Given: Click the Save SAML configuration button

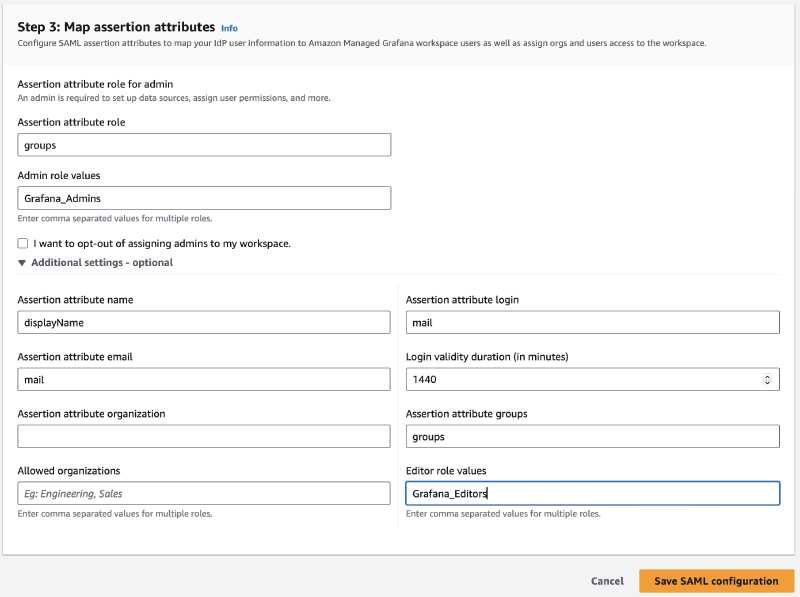Looking at the screenshot, I should pos(716,580).
